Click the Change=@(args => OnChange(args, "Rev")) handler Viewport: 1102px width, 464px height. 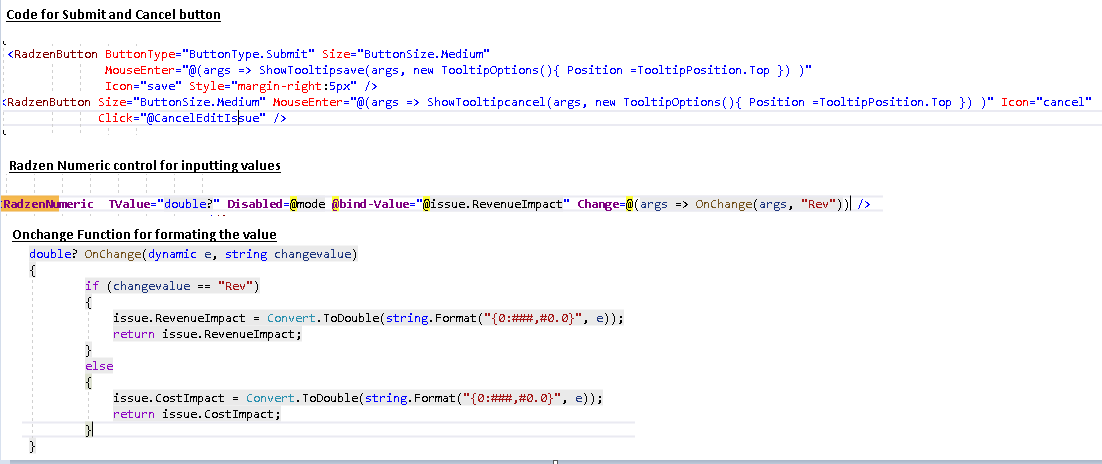coord(713,205)
